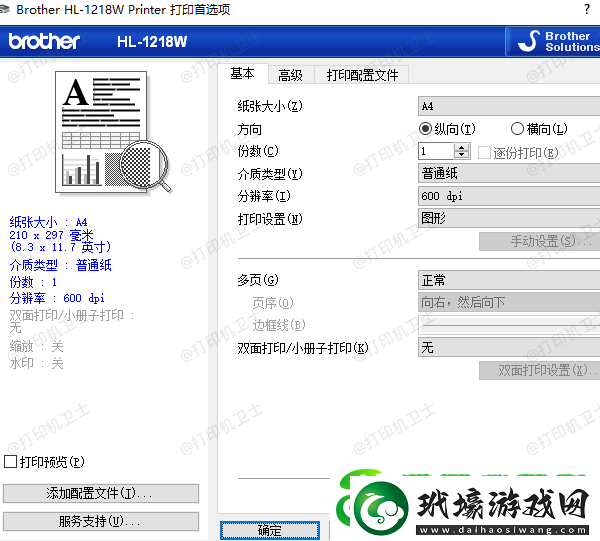600x541 pixels.
Task: Open the 页序 向右，然后向下 dropdown
Action: 509,302
